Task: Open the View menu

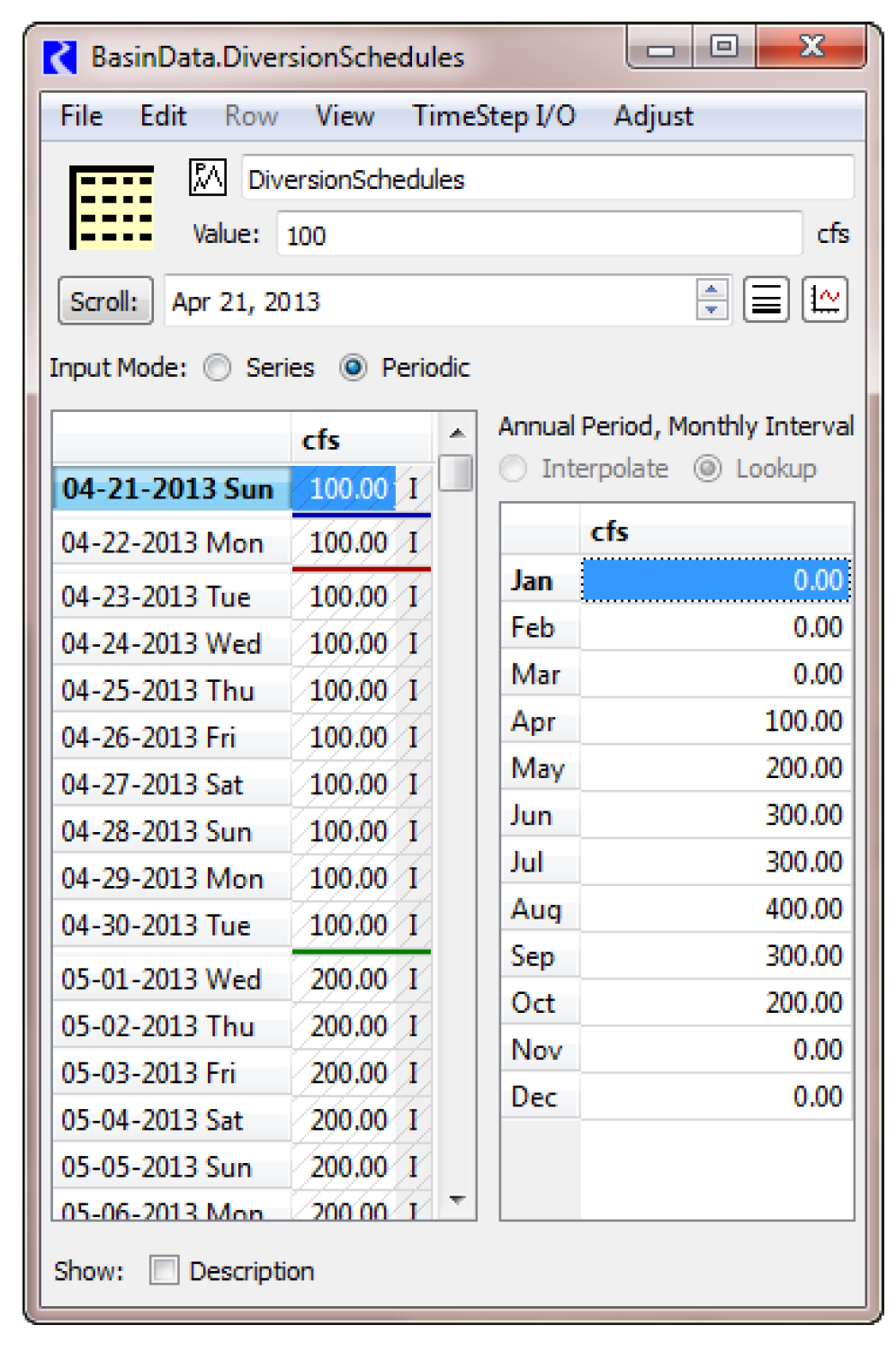Action: click(x=345, y=117)
